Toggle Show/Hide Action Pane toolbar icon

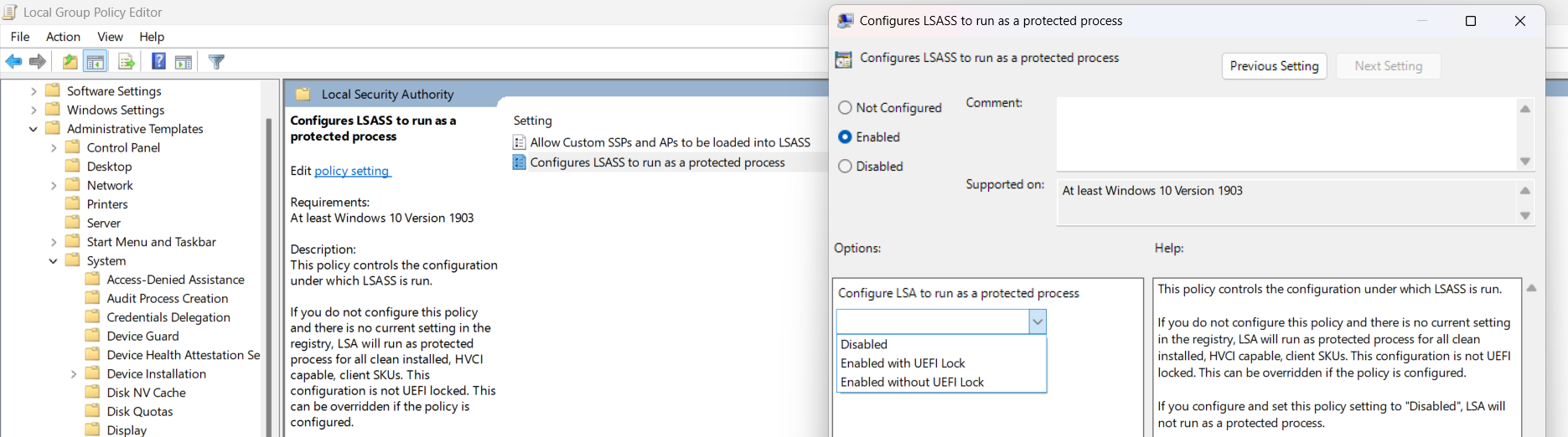click(x=184, y=61)
